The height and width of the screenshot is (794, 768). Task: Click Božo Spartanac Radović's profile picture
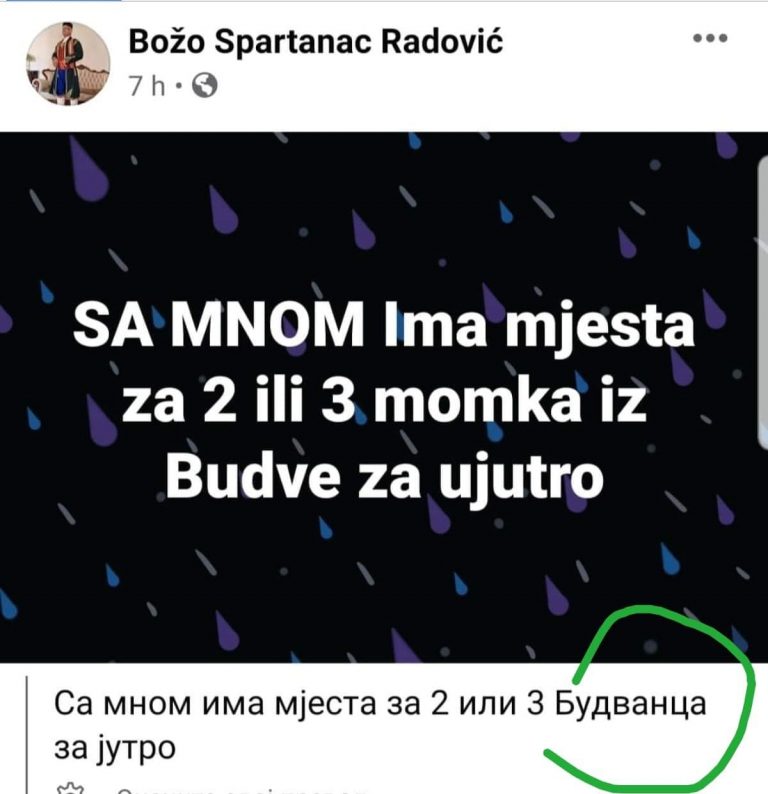[68, 64]
